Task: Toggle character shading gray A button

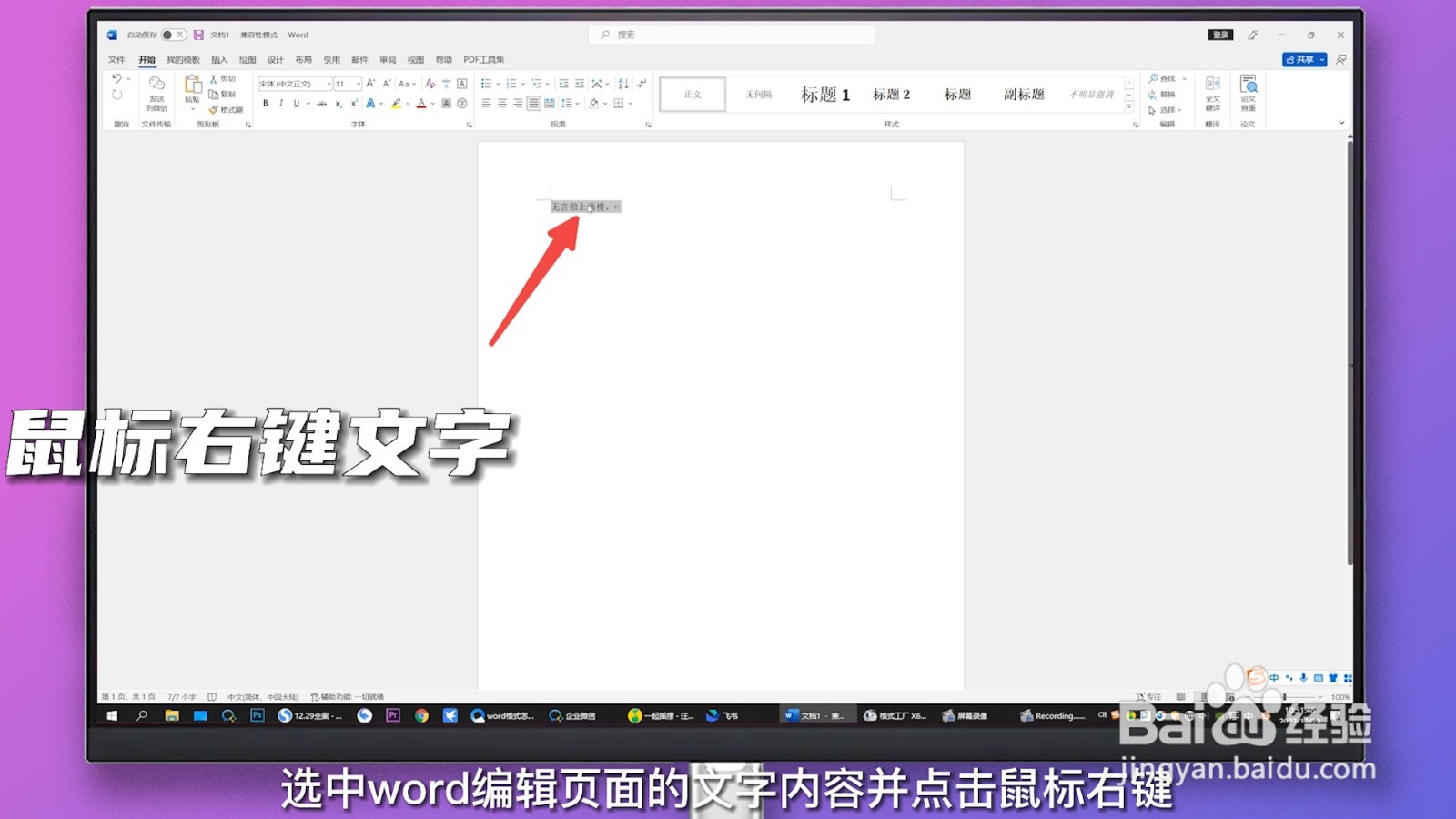Action: (x=446, y=104)
